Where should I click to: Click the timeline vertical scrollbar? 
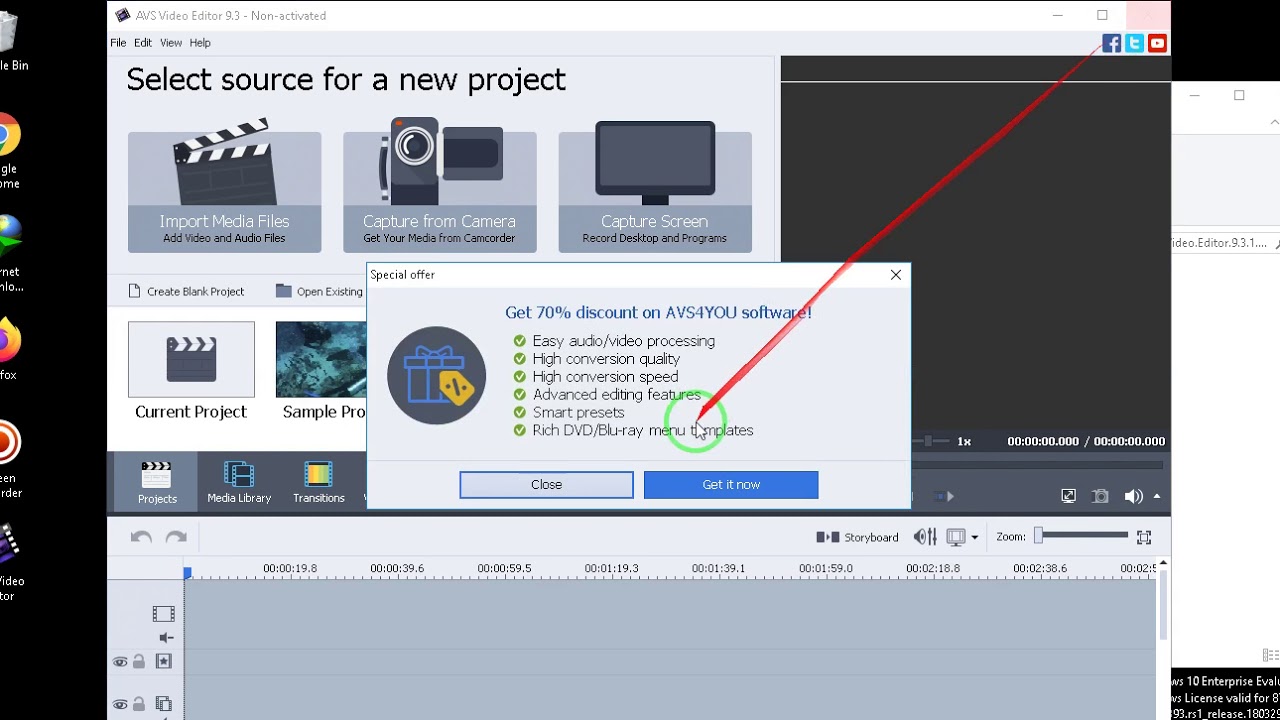tap(1162, 605)
